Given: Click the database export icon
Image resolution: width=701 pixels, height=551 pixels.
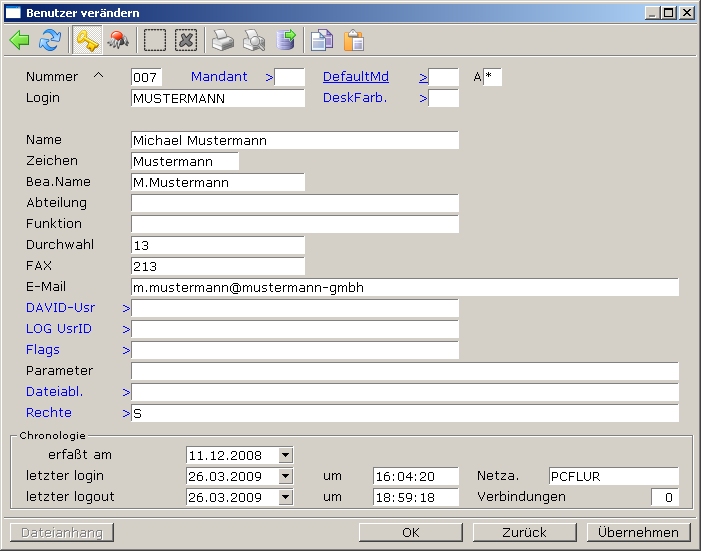Looking at the screenshot, I should 286,40.
